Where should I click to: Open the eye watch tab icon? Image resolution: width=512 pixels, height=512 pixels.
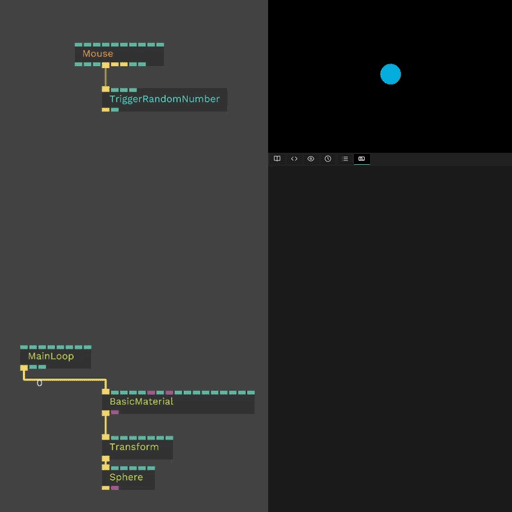coord(311,159)
